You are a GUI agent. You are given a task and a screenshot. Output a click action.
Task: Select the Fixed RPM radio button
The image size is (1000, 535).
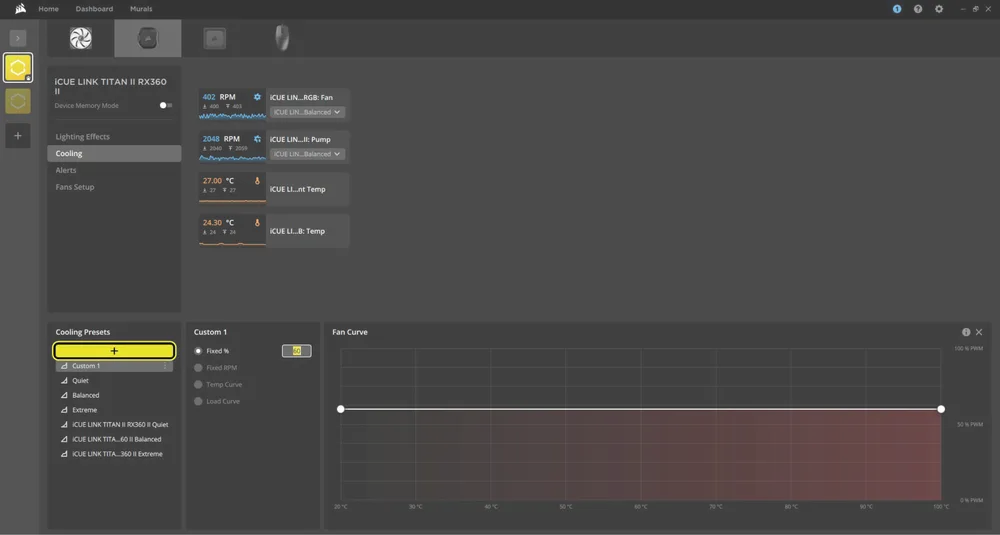[x=198, y=368]
